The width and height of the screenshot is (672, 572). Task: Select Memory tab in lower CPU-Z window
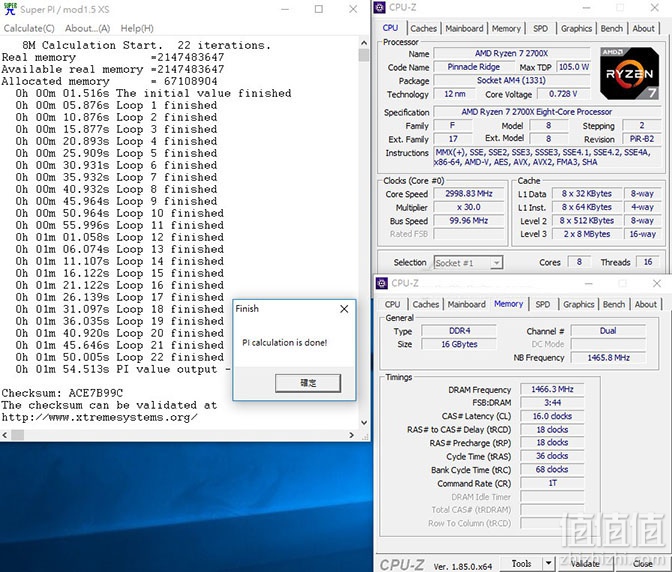pos(509,304)
